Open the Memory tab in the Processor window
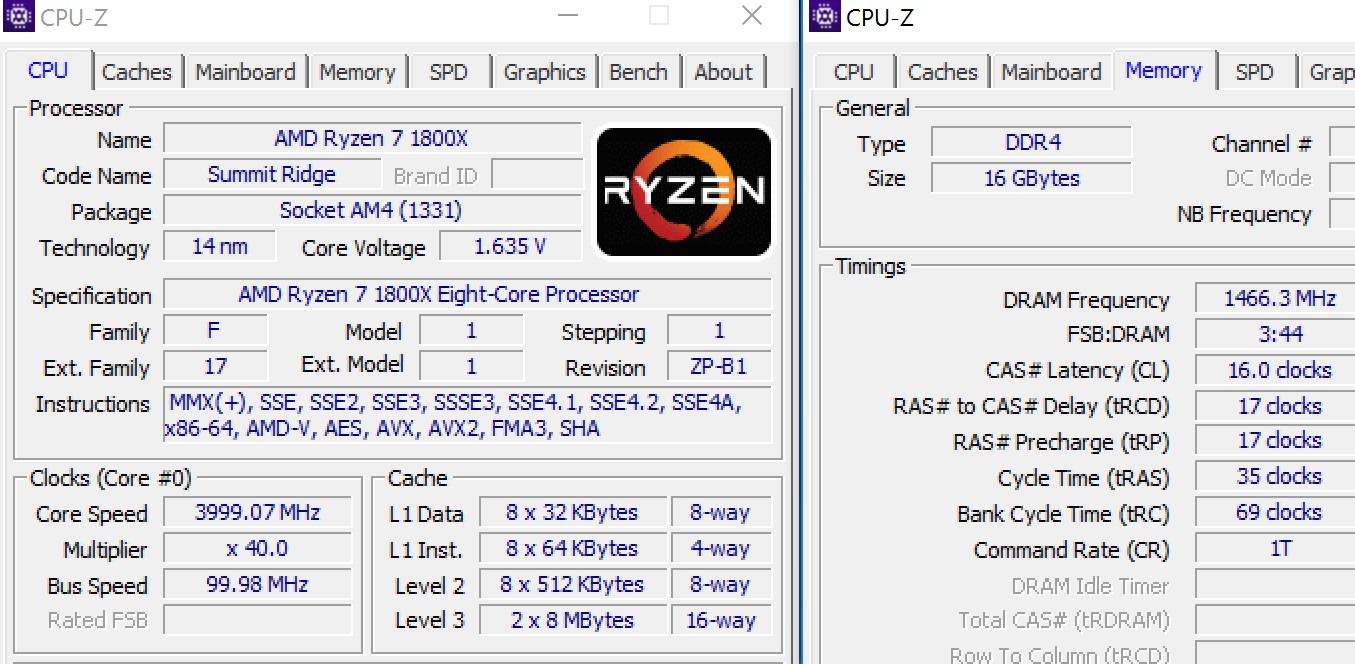The height and width of the screenshot is (664, 1355). (357, 72)
